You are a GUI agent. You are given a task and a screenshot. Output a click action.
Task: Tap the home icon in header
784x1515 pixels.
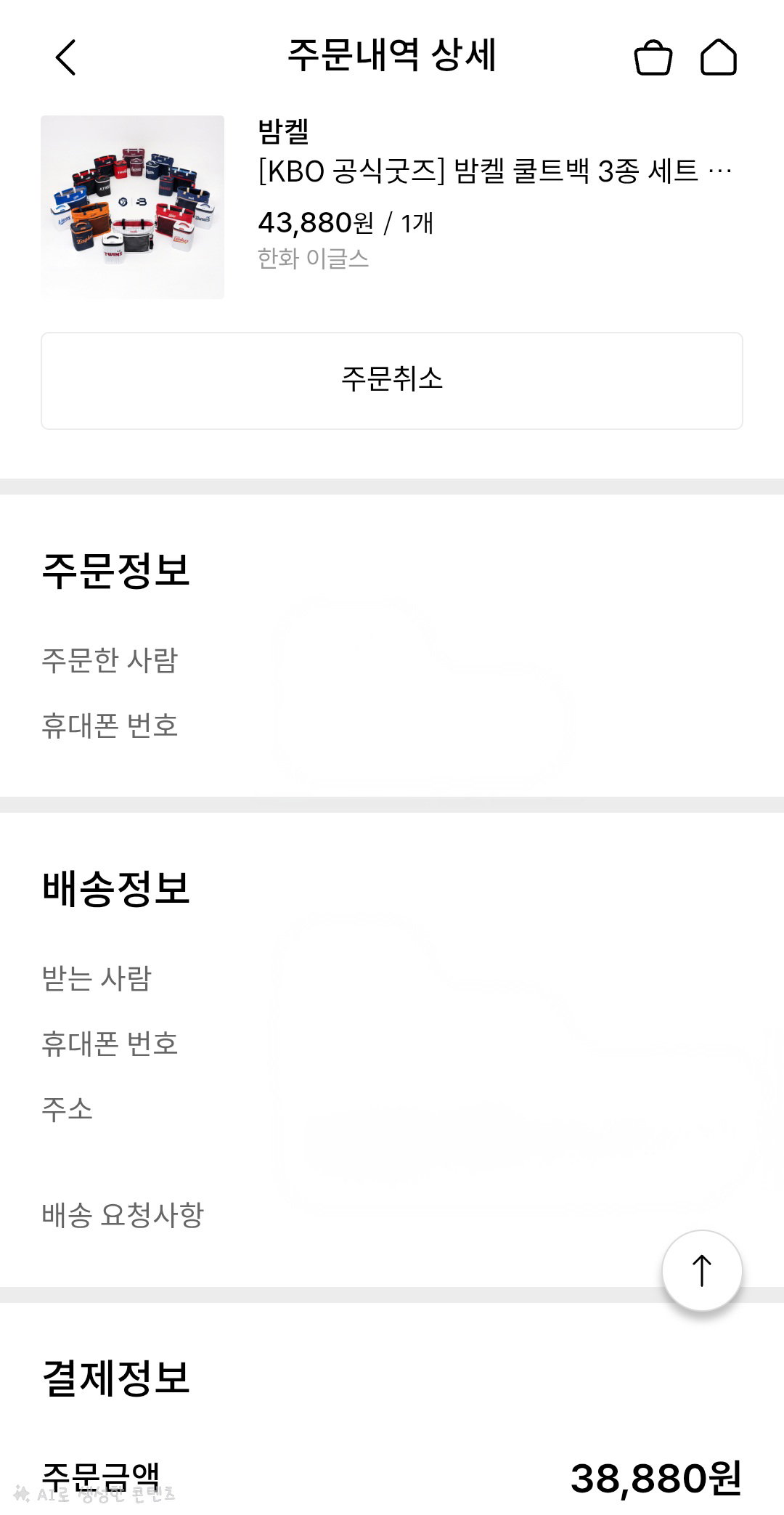click(x=718, y=57)
